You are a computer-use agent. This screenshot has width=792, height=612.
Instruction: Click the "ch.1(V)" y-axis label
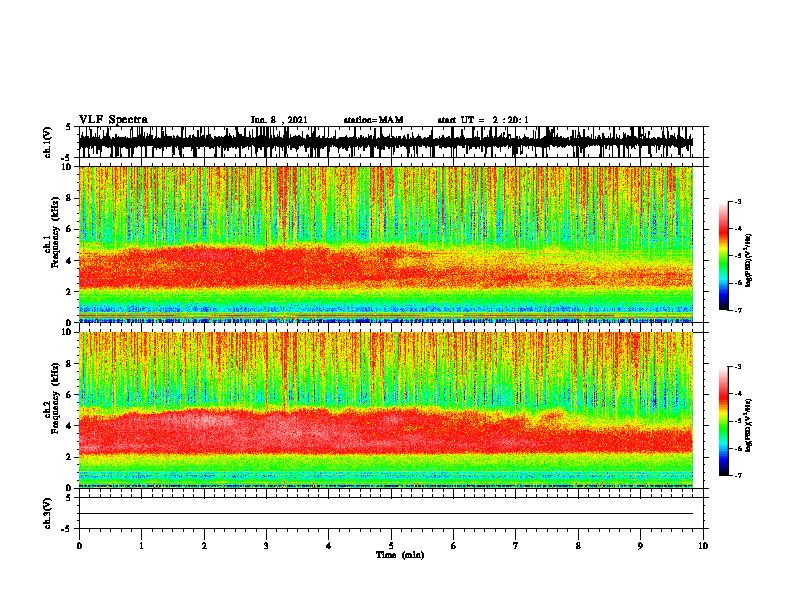click(48, 142)
